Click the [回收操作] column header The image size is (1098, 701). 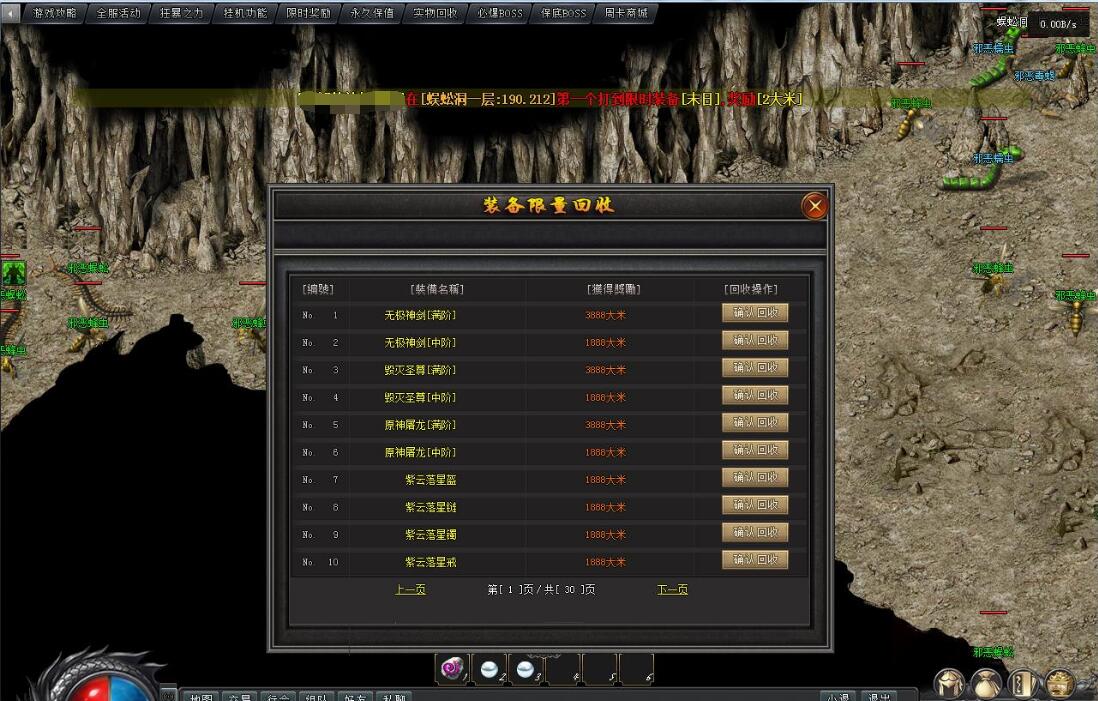point(751,289)
